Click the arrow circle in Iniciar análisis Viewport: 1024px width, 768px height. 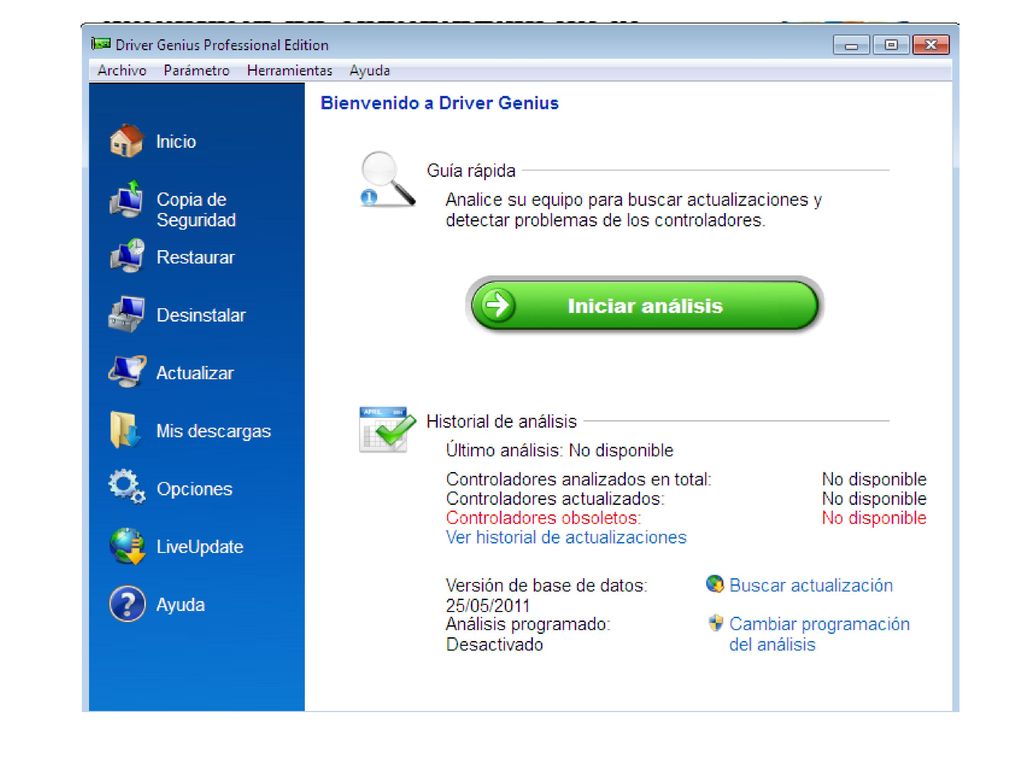click(498, 305)
